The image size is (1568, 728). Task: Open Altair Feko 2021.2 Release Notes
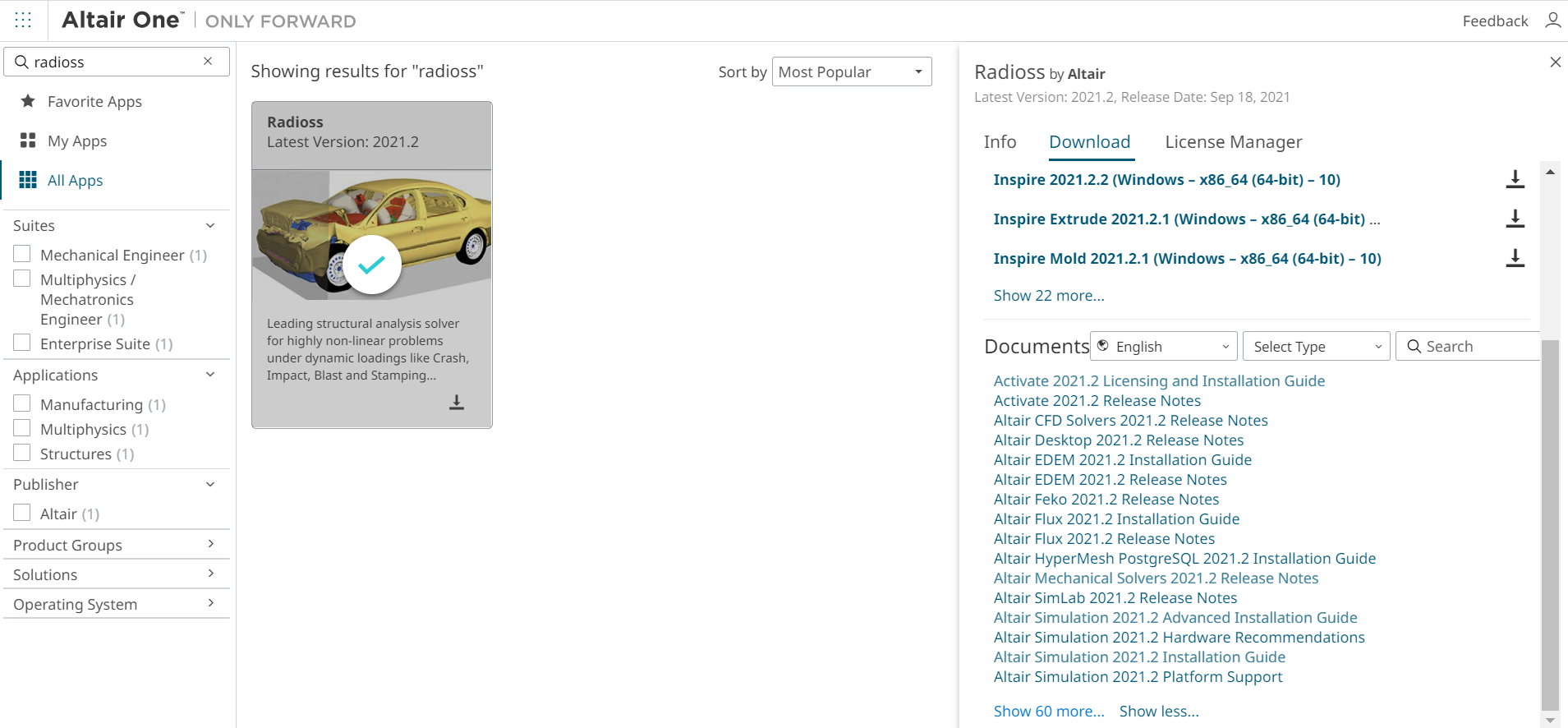[1106, 500]
